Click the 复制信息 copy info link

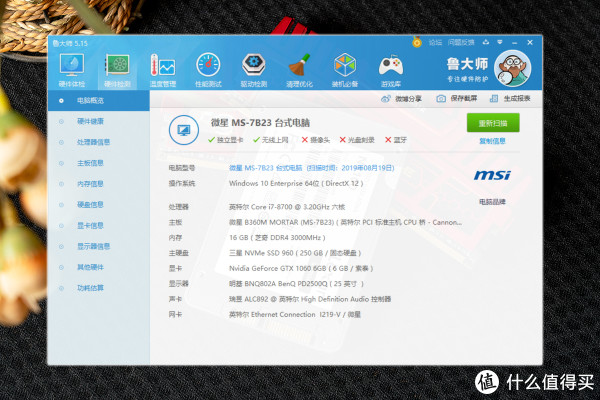coord(492,141)
